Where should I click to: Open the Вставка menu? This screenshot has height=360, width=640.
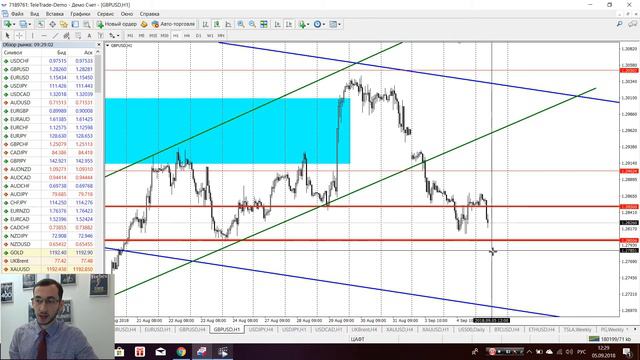pos(55,14)
